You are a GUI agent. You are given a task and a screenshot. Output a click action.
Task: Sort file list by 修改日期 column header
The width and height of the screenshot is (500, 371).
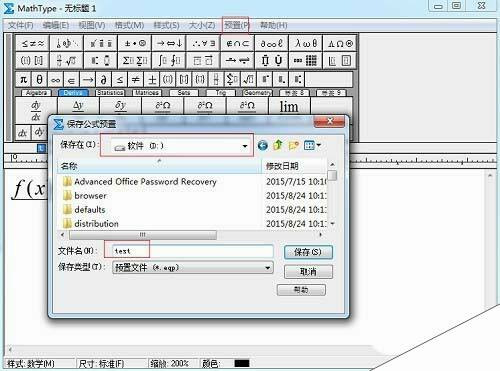point(294,166)
